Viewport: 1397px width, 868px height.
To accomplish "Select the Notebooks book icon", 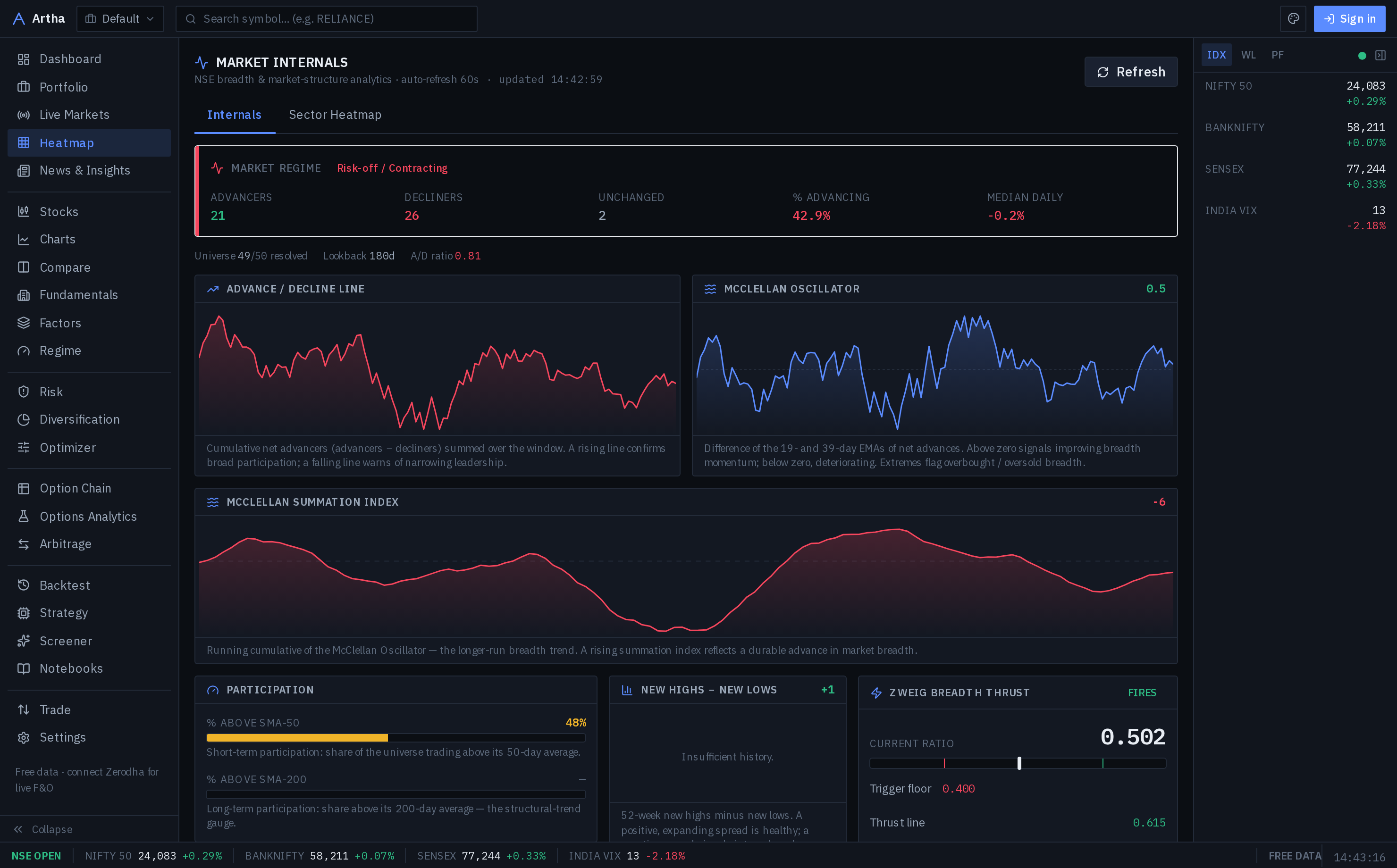I will tap(24, 669).
